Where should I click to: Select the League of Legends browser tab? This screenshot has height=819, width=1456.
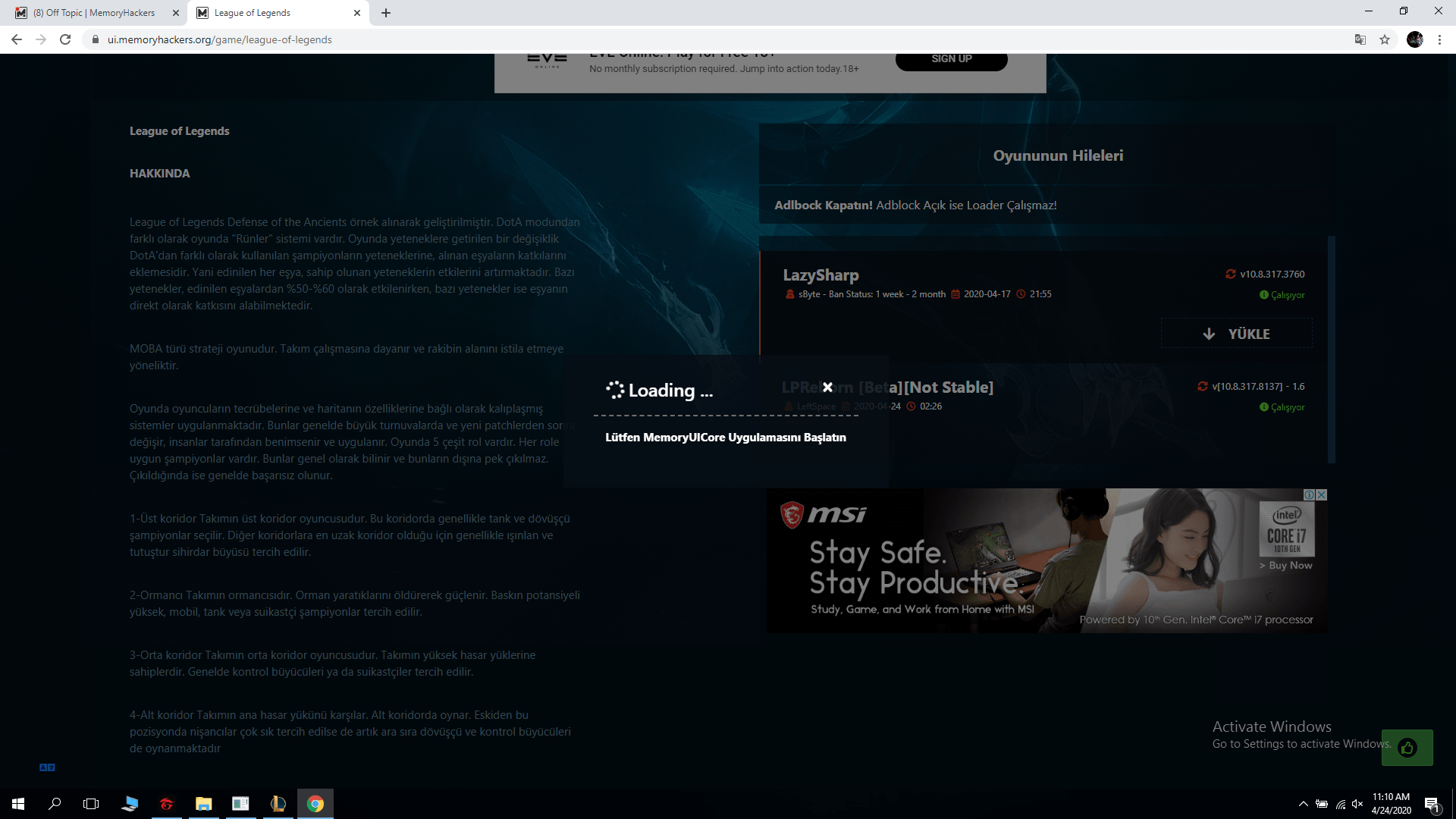[x=277, y=13]
